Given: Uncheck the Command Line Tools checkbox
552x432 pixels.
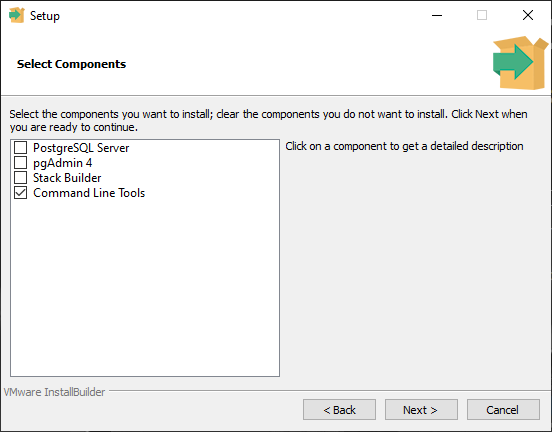Looking at the screenshot, I should point(20,193).
